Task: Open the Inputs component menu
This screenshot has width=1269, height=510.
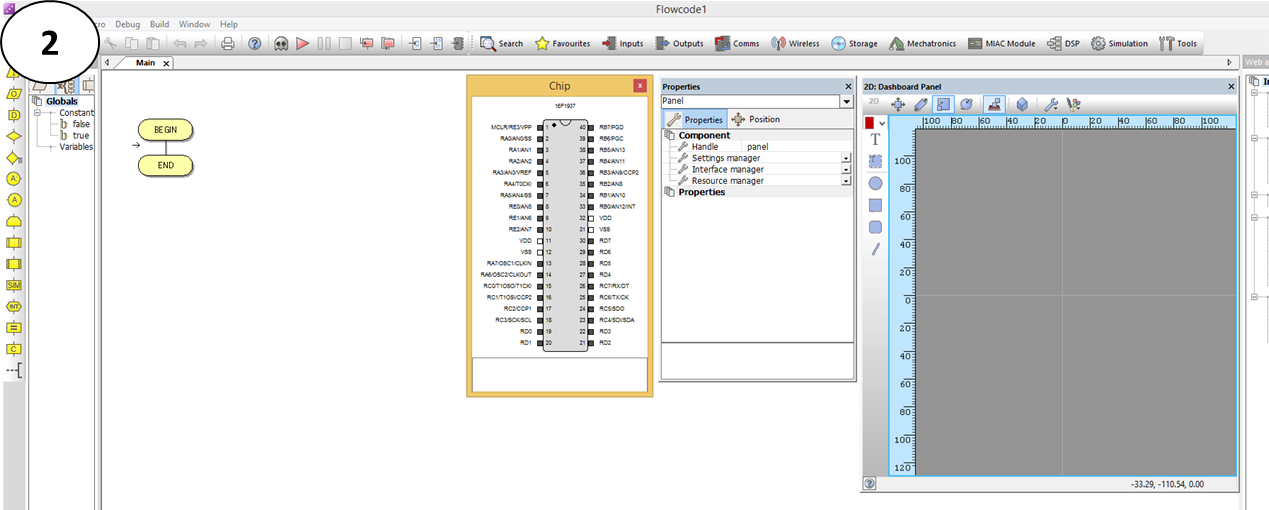Action: click(622, 44)
